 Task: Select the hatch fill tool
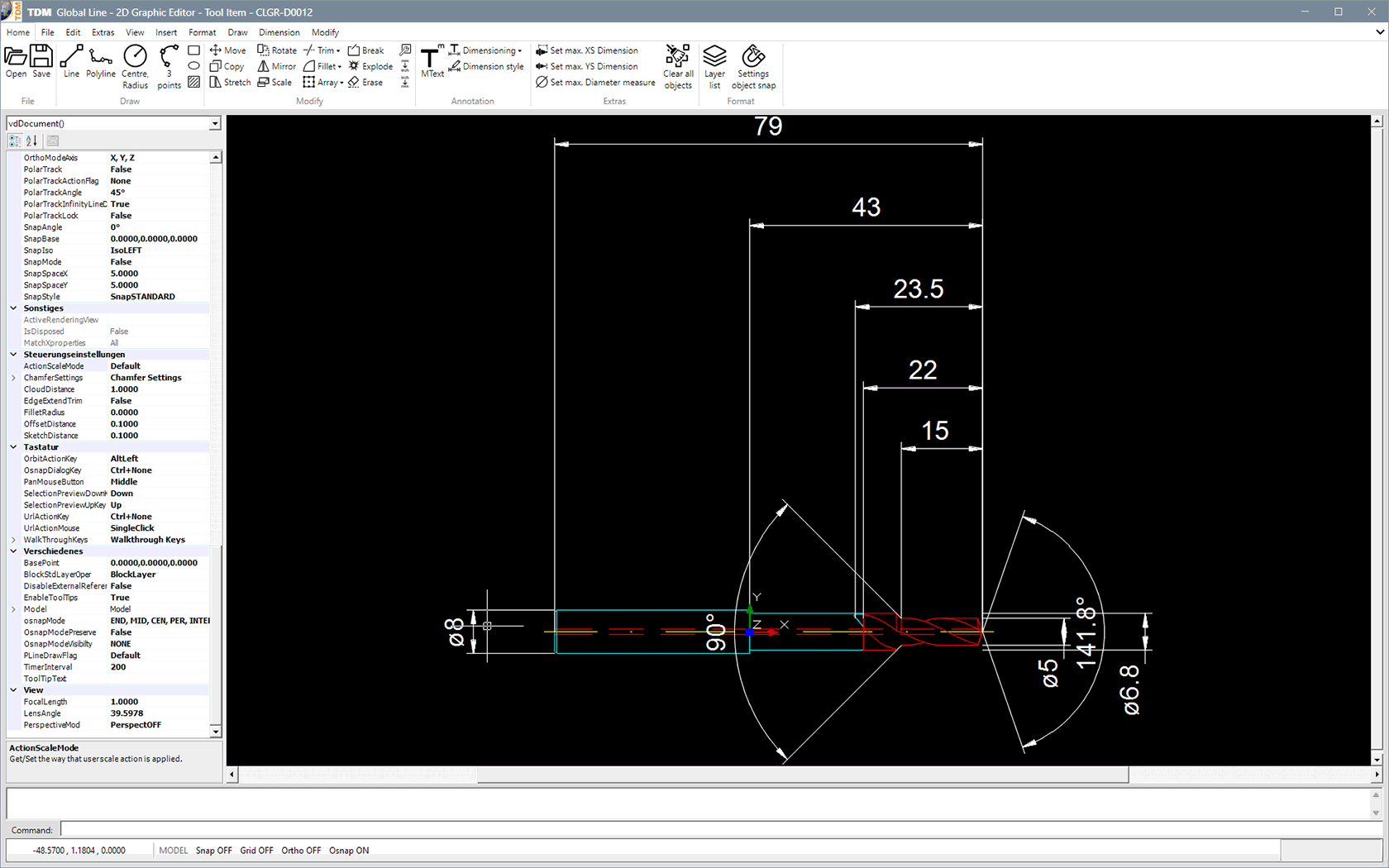(x=193, y=82)
